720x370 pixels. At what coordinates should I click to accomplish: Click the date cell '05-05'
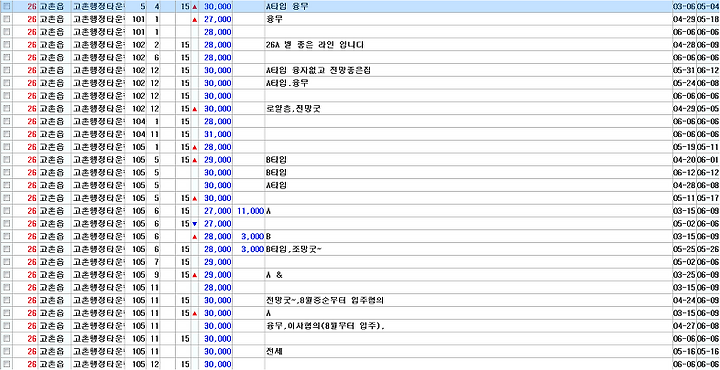708,109
